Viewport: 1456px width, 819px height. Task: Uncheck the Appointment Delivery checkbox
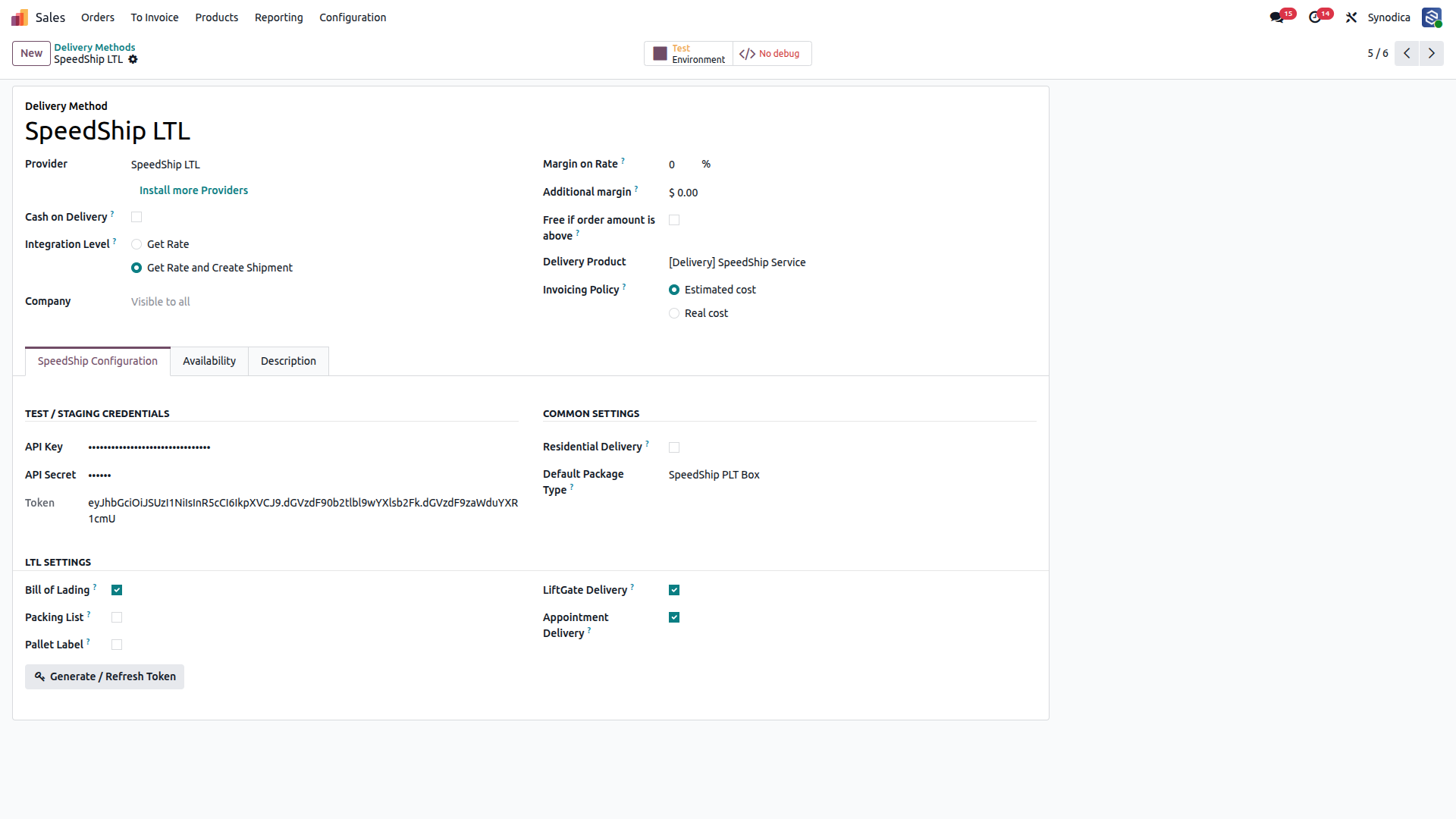674,617
